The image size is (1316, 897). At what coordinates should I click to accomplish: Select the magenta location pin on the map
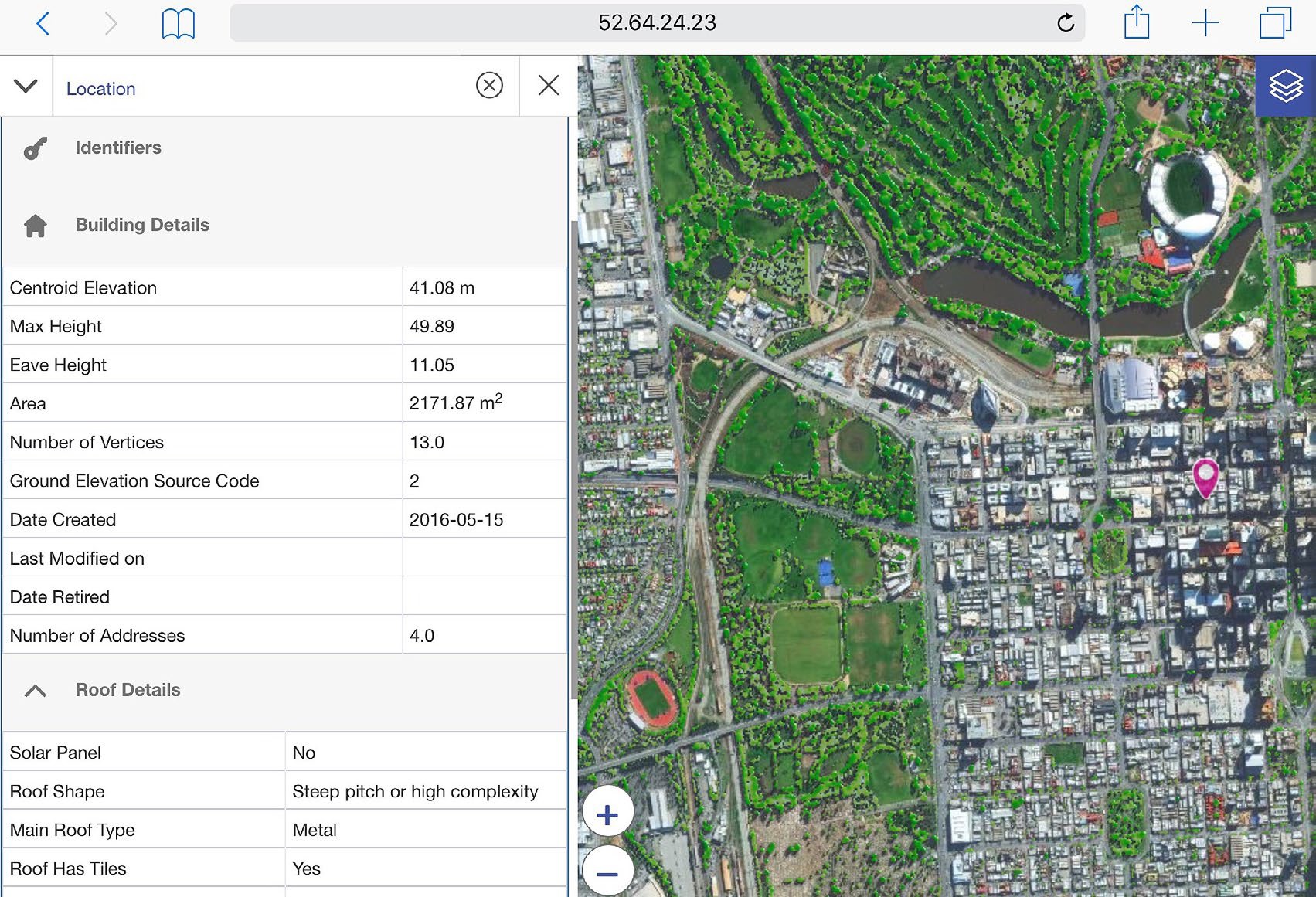click(1206, 477)
